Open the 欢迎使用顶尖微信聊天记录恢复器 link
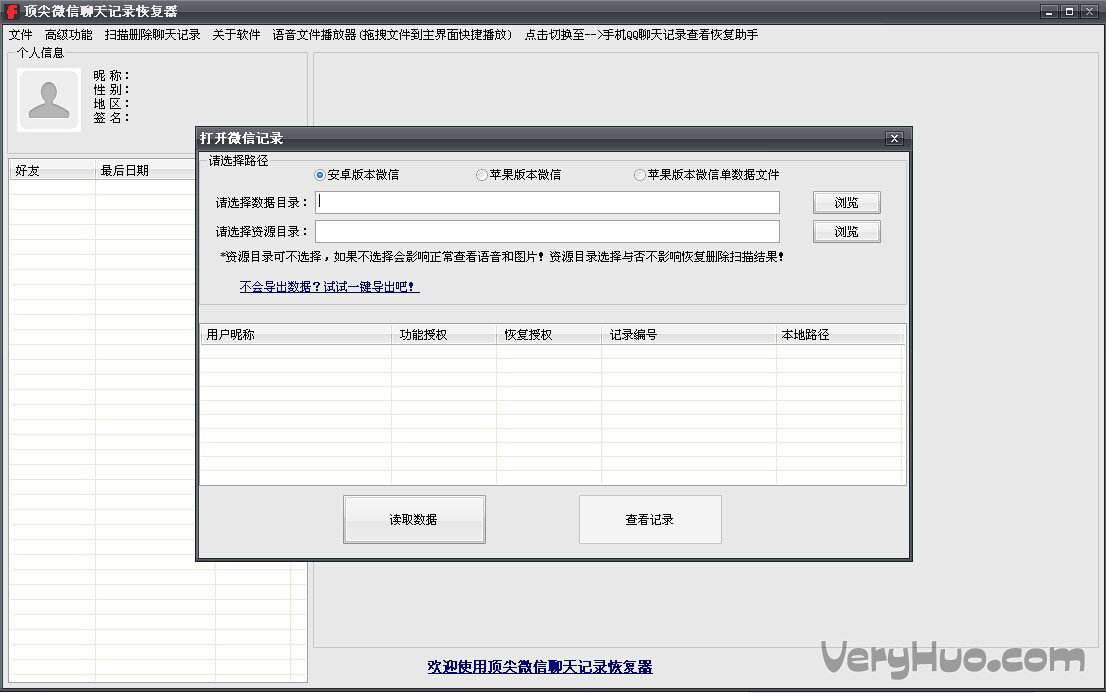Screen dimensions: 1106x693 (540, 666)
